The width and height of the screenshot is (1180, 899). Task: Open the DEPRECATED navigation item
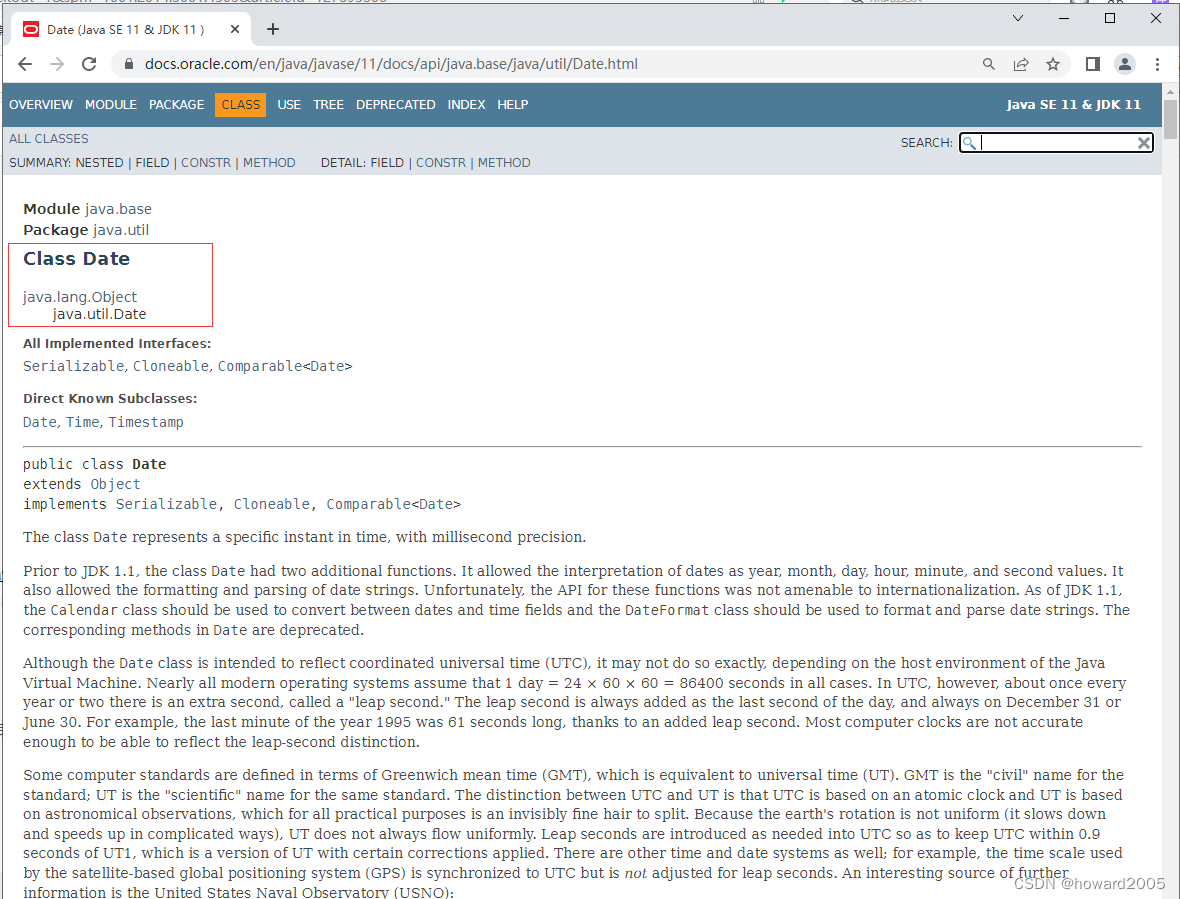(x=396, y=105)
